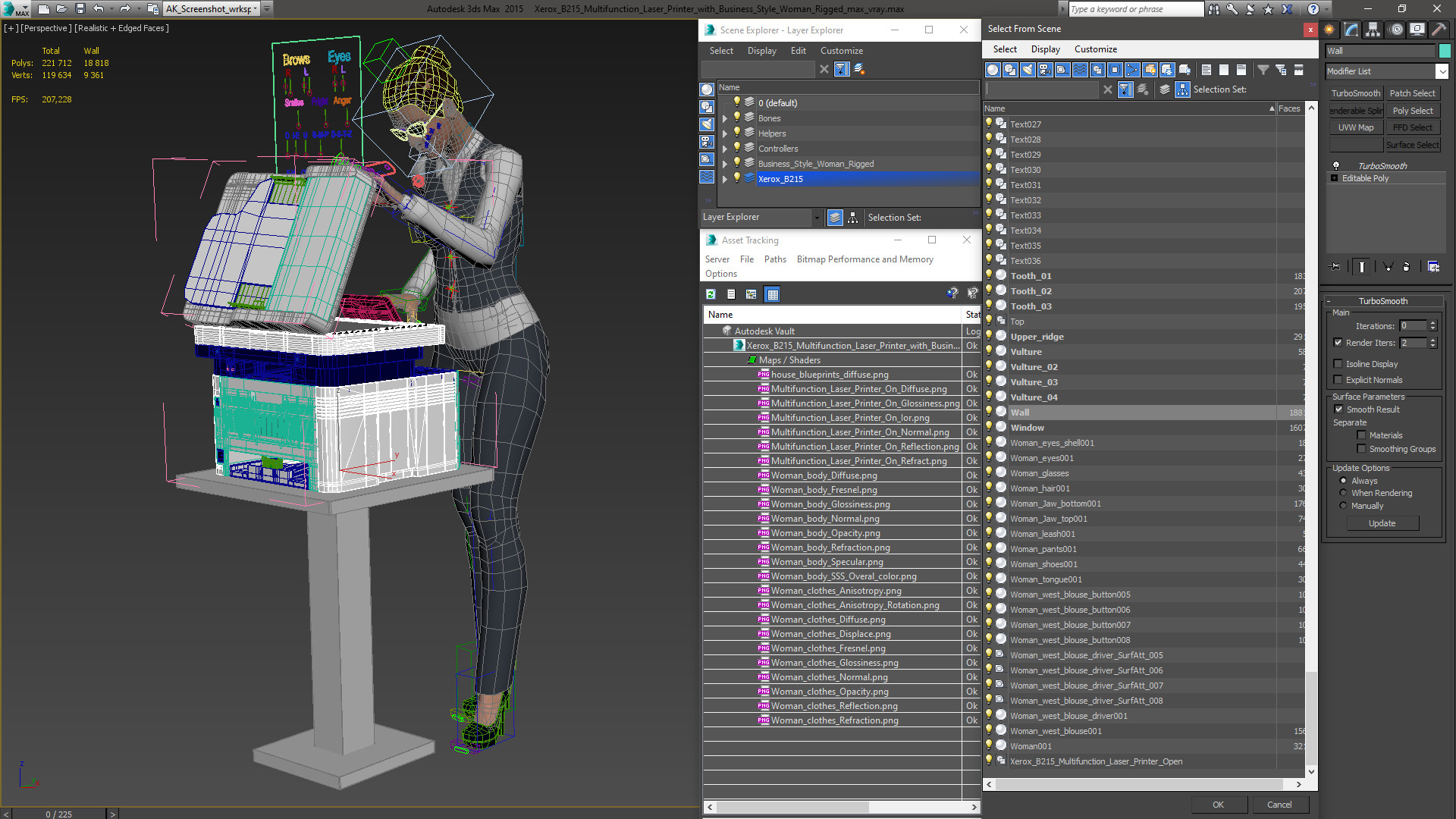Toggle the cameras filter in Select From Scene
The height and width of the screenshot is (819, 1456).
1045,70
